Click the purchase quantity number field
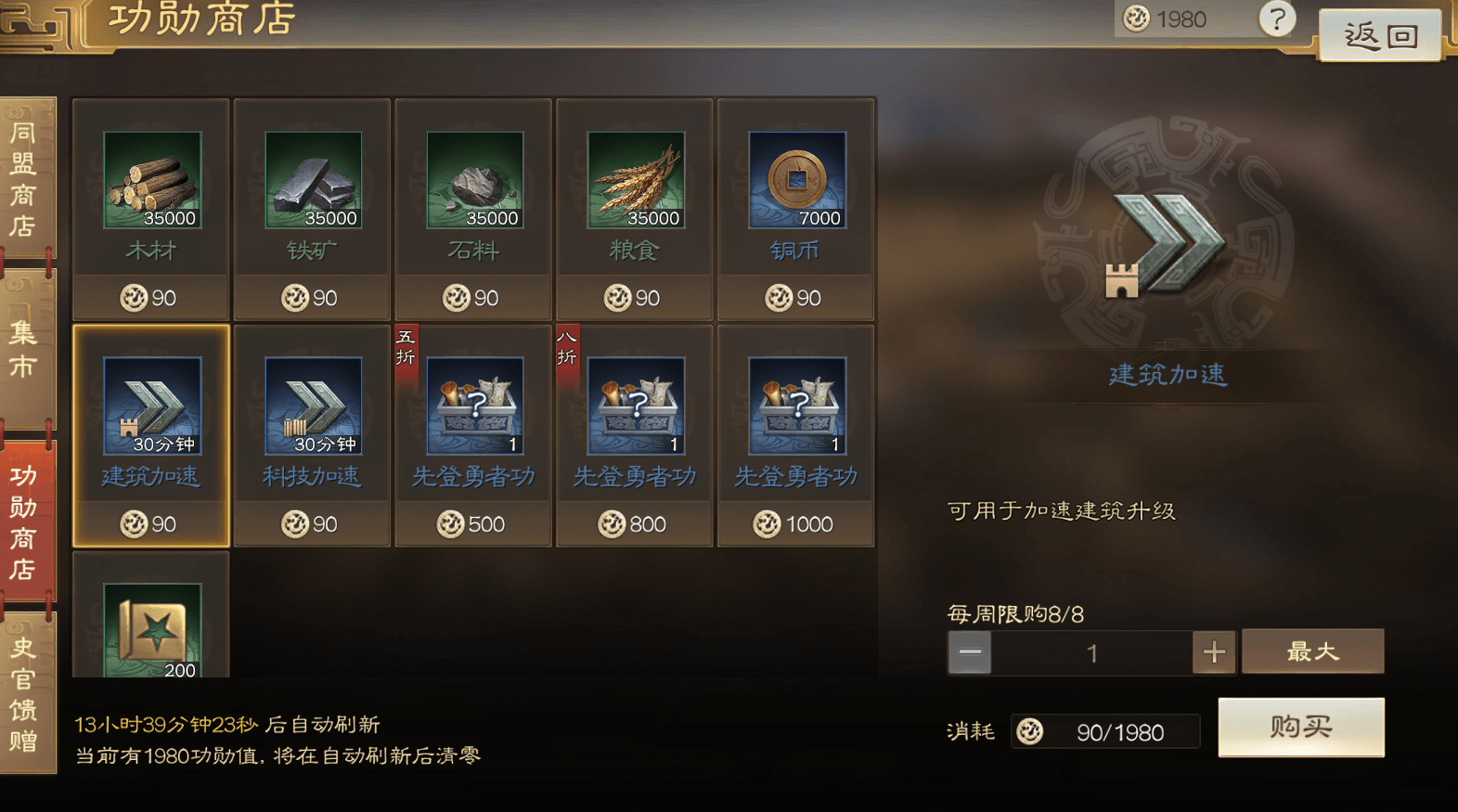 tap(1091, 652)
